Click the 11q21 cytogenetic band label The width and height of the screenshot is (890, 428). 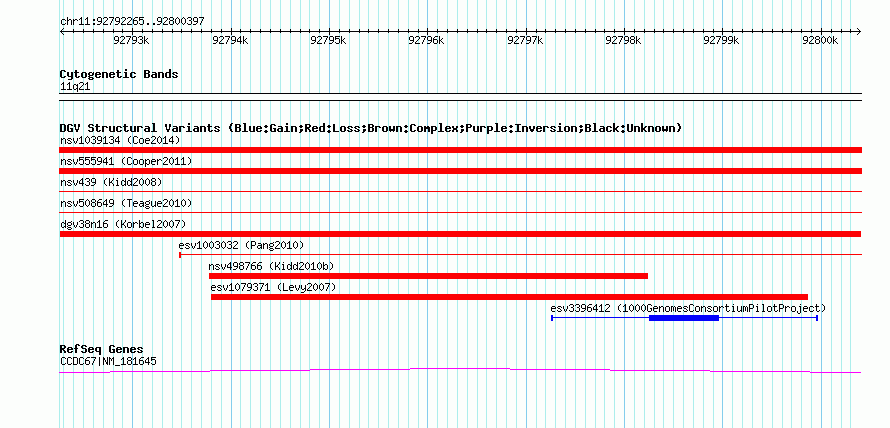click(x=75, y=87)
